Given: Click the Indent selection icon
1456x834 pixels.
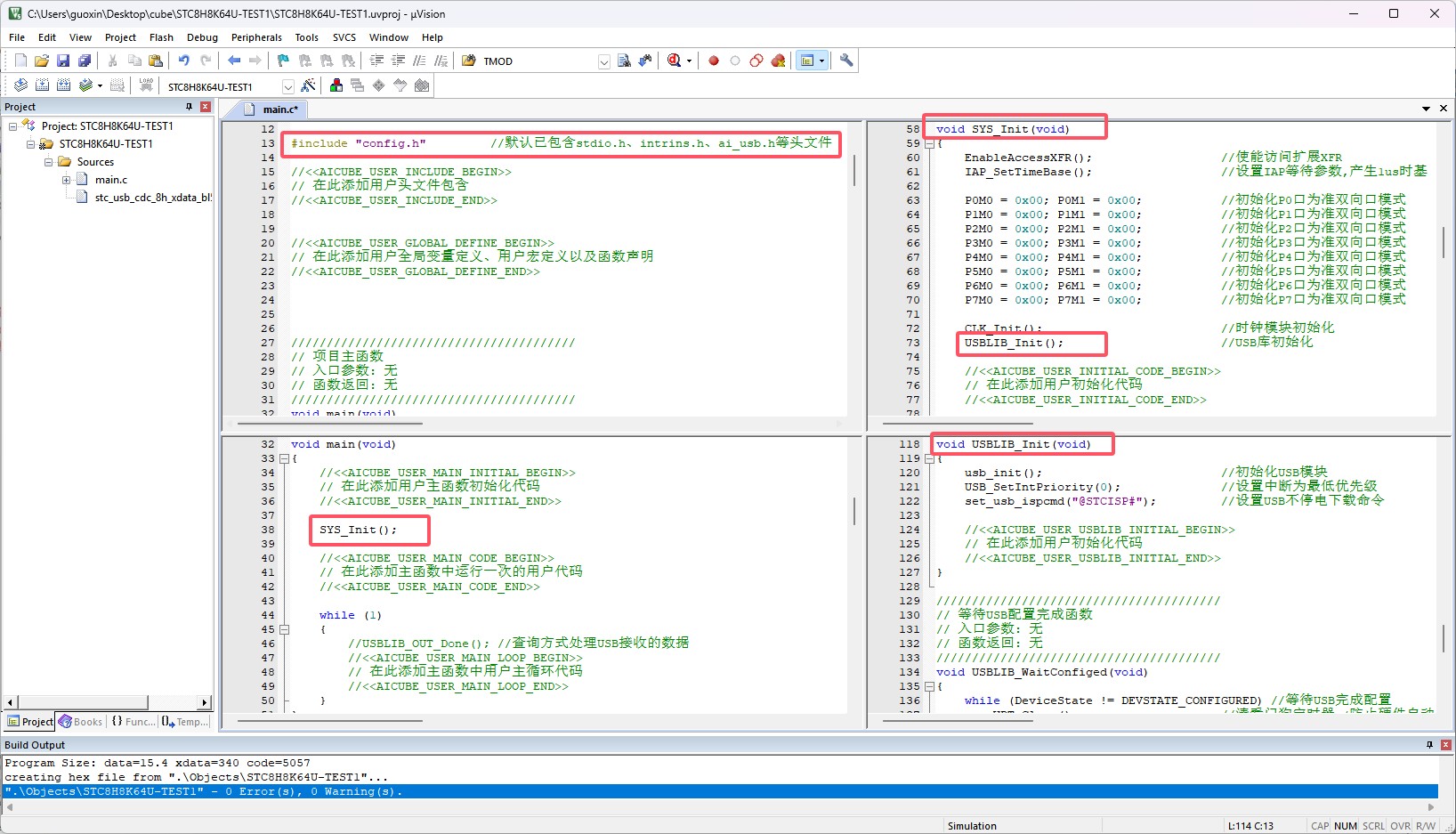Looking at the screenshot, I should pos(376,61).
